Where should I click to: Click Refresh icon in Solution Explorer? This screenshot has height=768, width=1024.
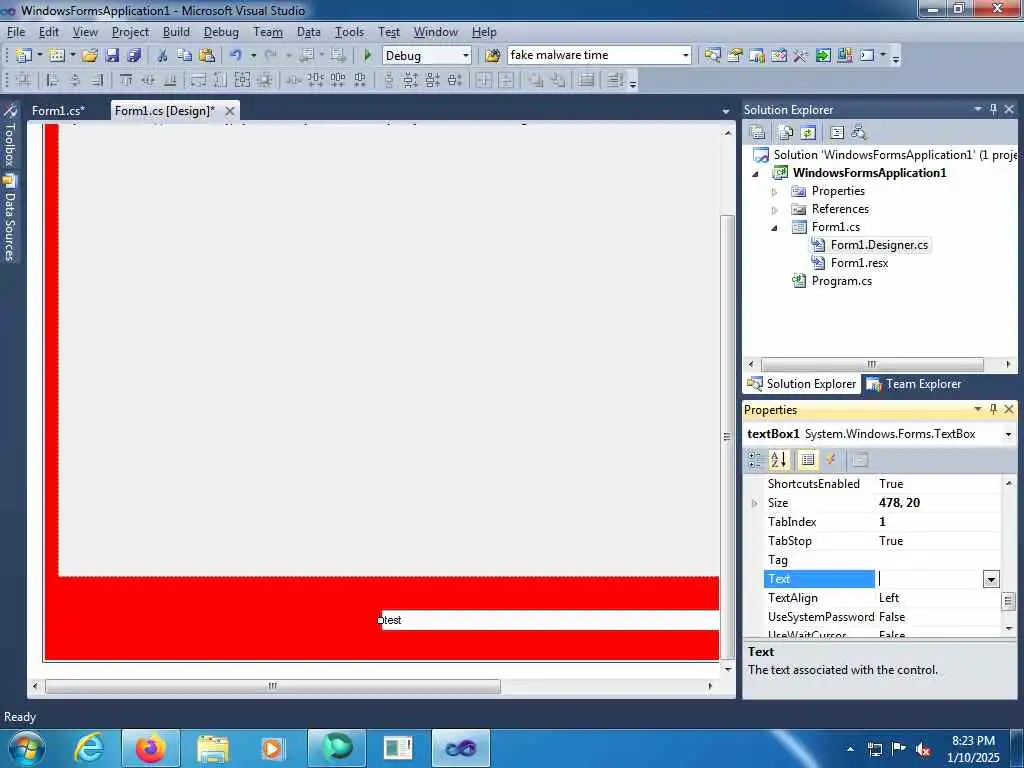[808, 133]
